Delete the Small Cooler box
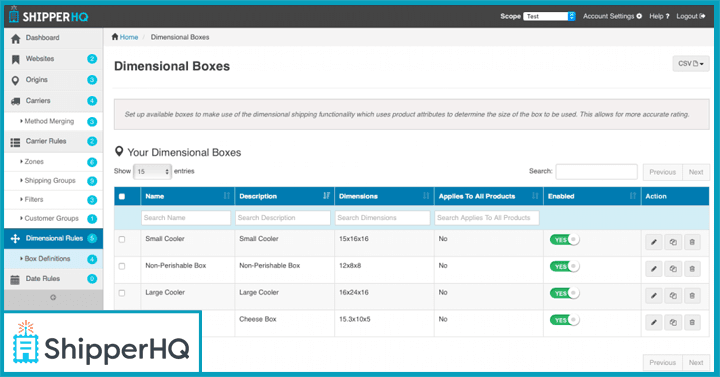This screenshot has height=377, width=720. click(x=692, y=242)
